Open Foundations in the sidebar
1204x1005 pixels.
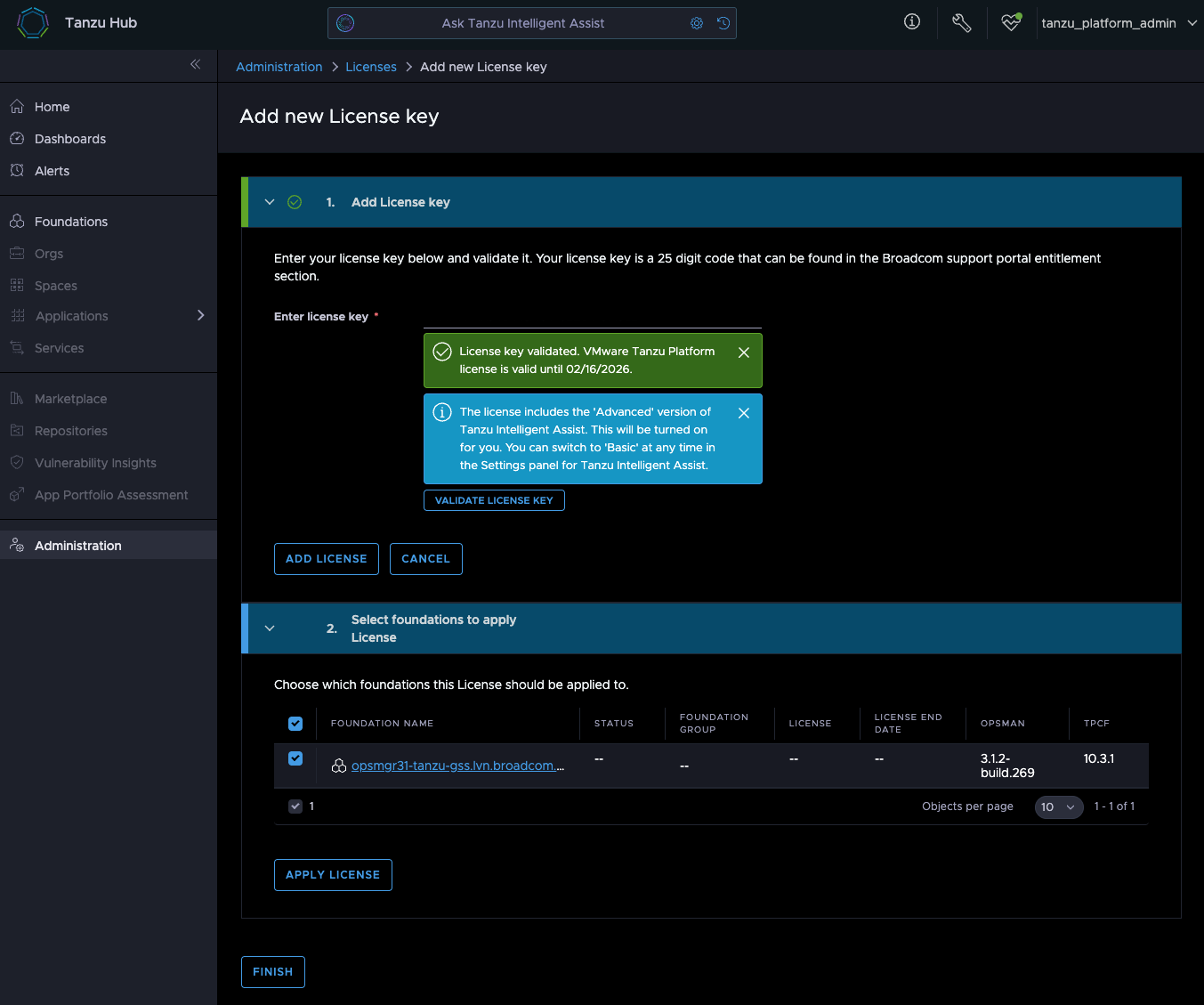(71, 222)
